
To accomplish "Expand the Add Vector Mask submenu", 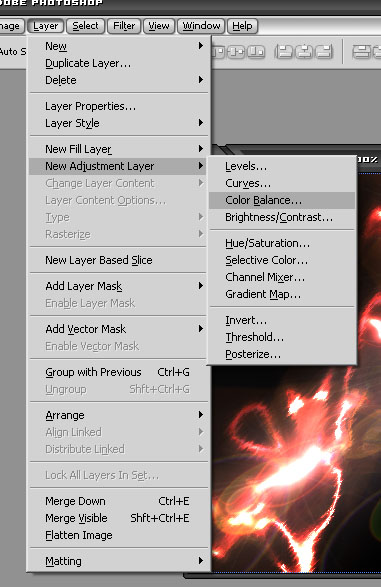I will click(x=118, y=329).
